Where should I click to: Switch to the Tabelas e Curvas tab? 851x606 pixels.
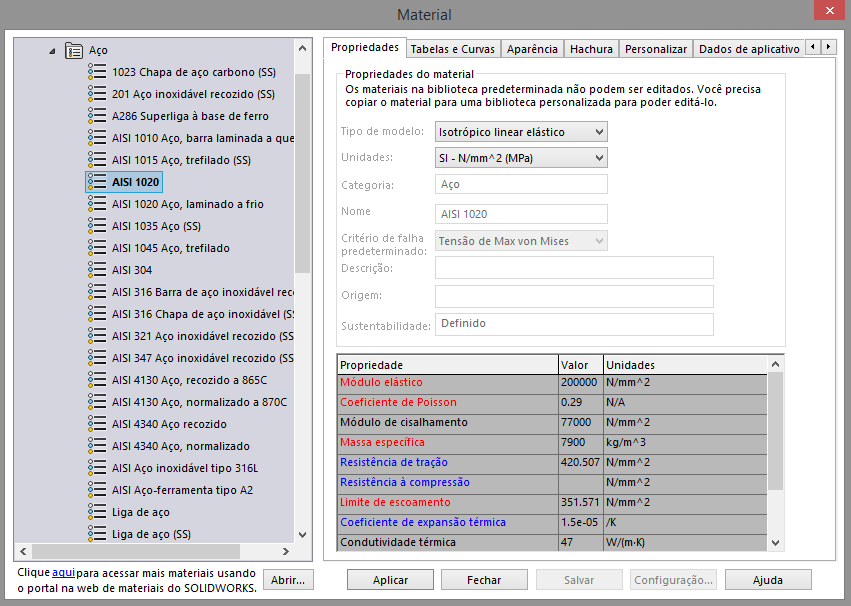pyautogui.click(x=452, y=49)
